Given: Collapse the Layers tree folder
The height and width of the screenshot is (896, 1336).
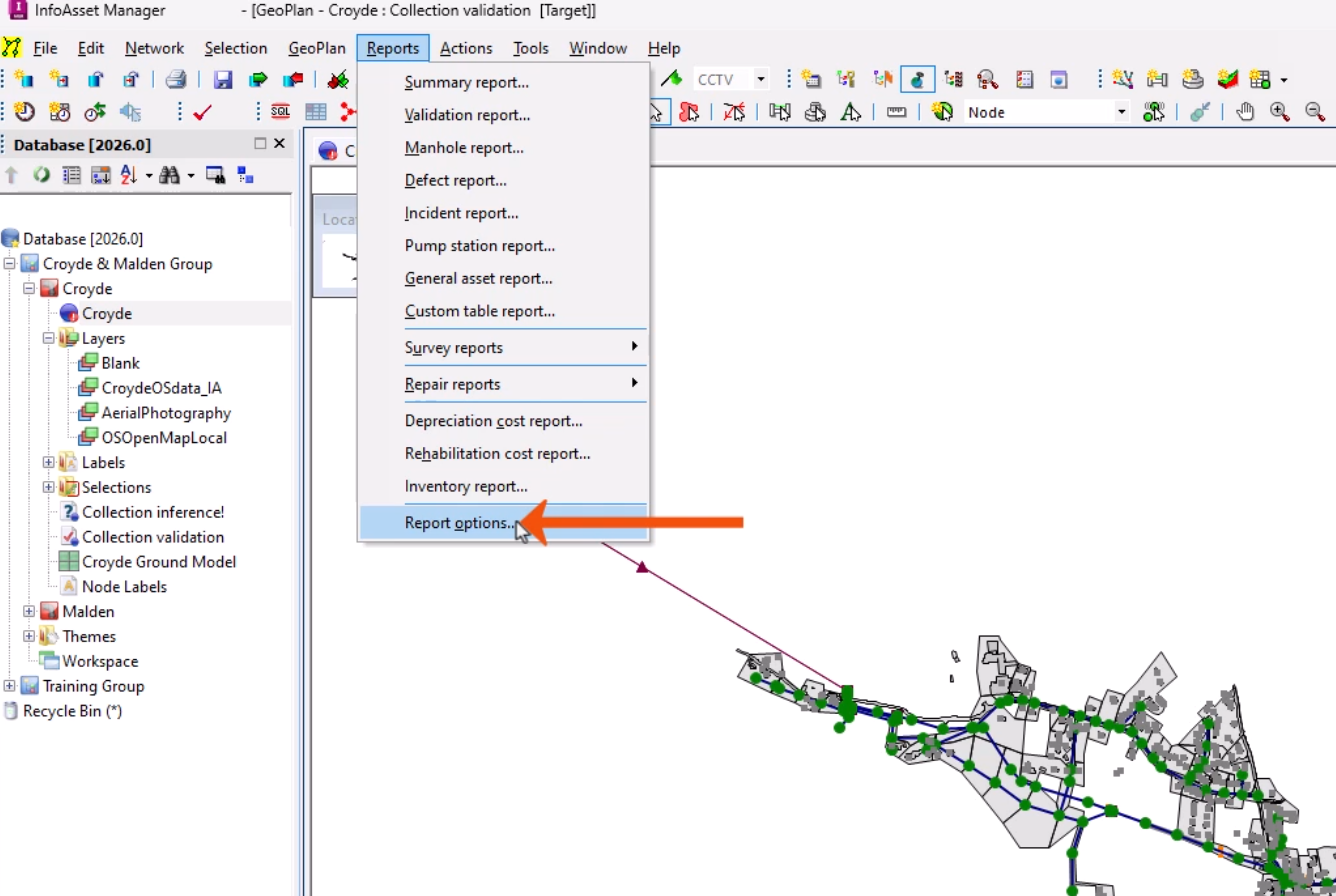Looking at the screenshot, I should point(48,339).
